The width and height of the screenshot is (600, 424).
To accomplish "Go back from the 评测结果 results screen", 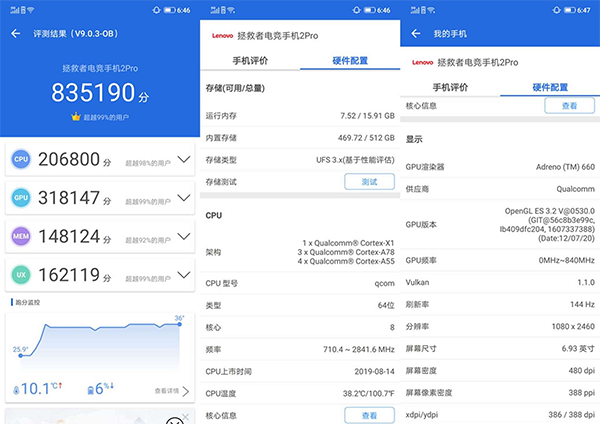I will 16,34.
